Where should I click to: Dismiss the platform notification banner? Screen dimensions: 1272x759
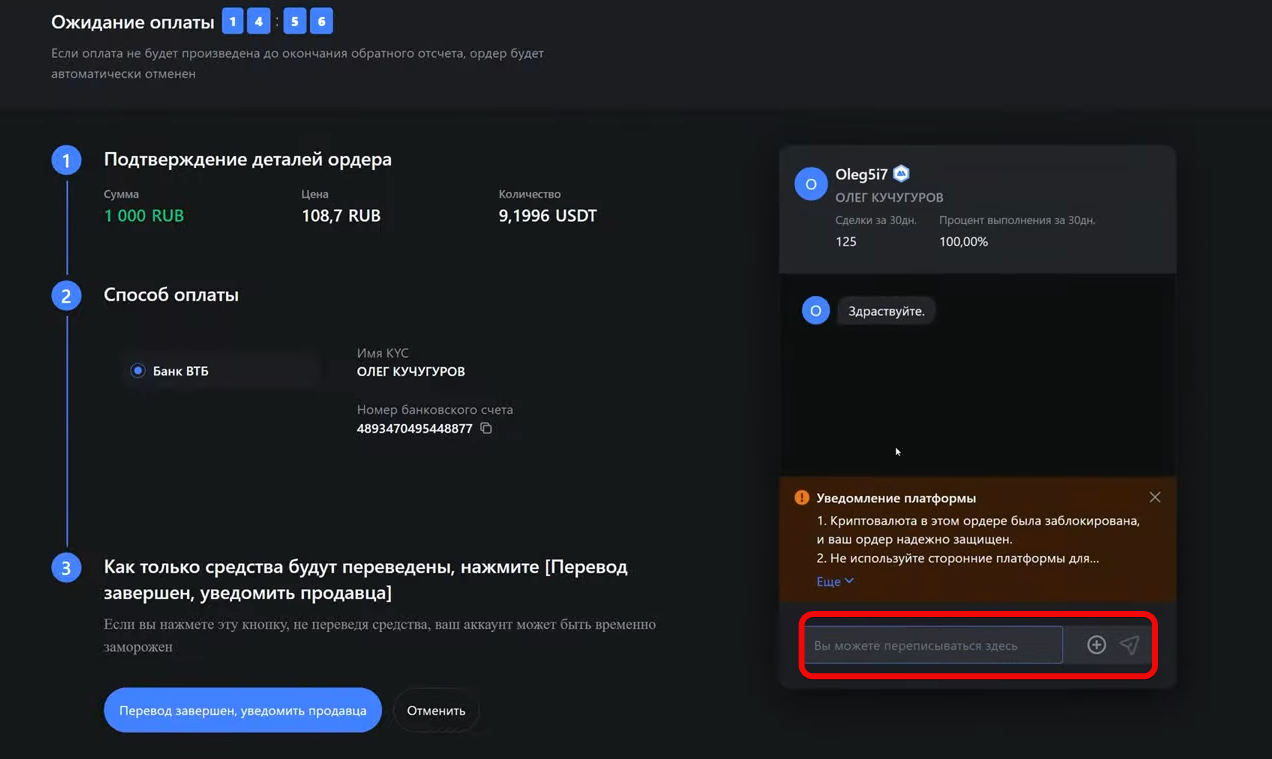pyautogui.click(x=1155, y=497)
